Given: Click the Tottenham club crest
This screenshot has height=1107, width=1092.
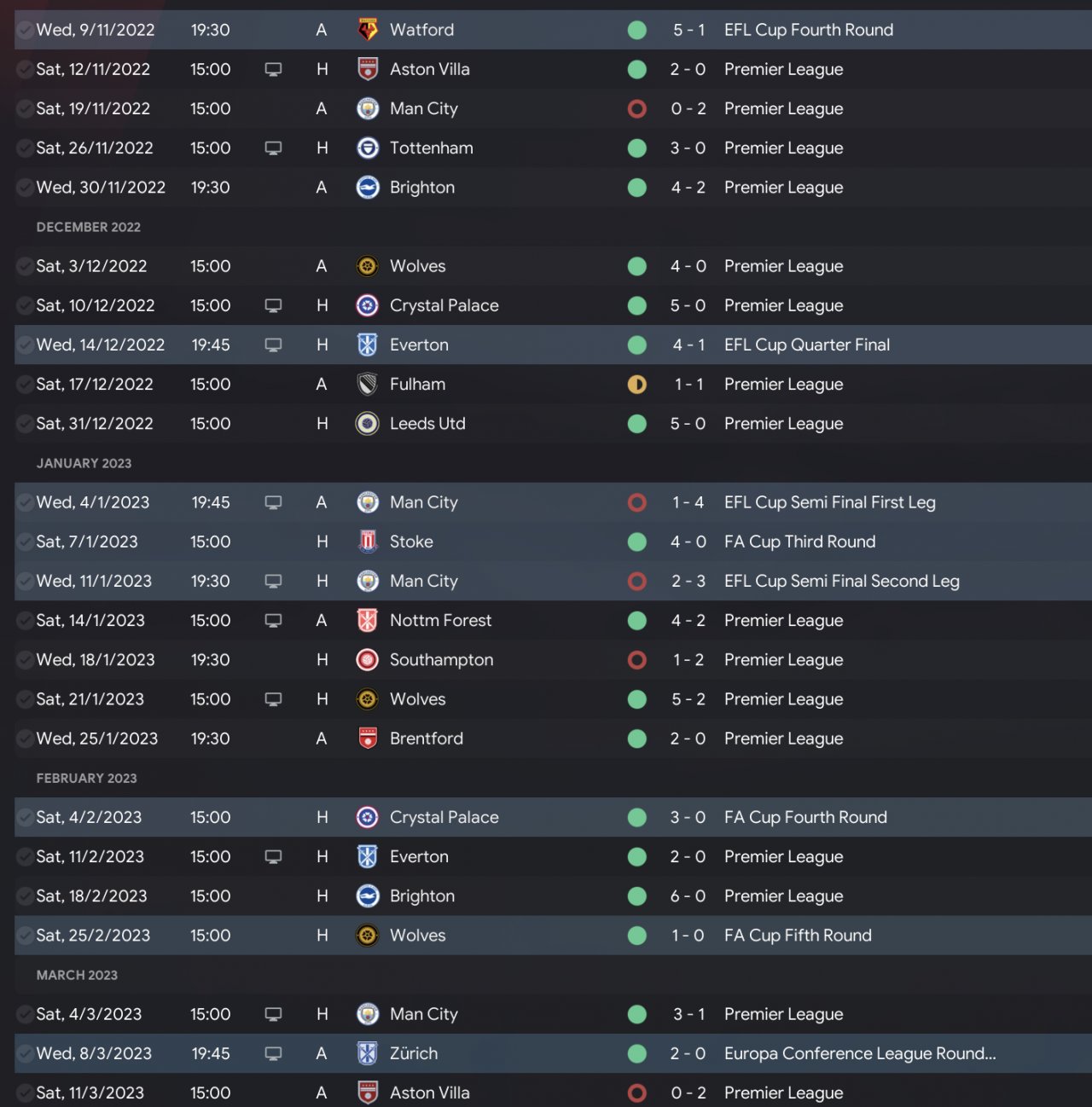Looking at the screenshot, I should (x=368, y=148).
